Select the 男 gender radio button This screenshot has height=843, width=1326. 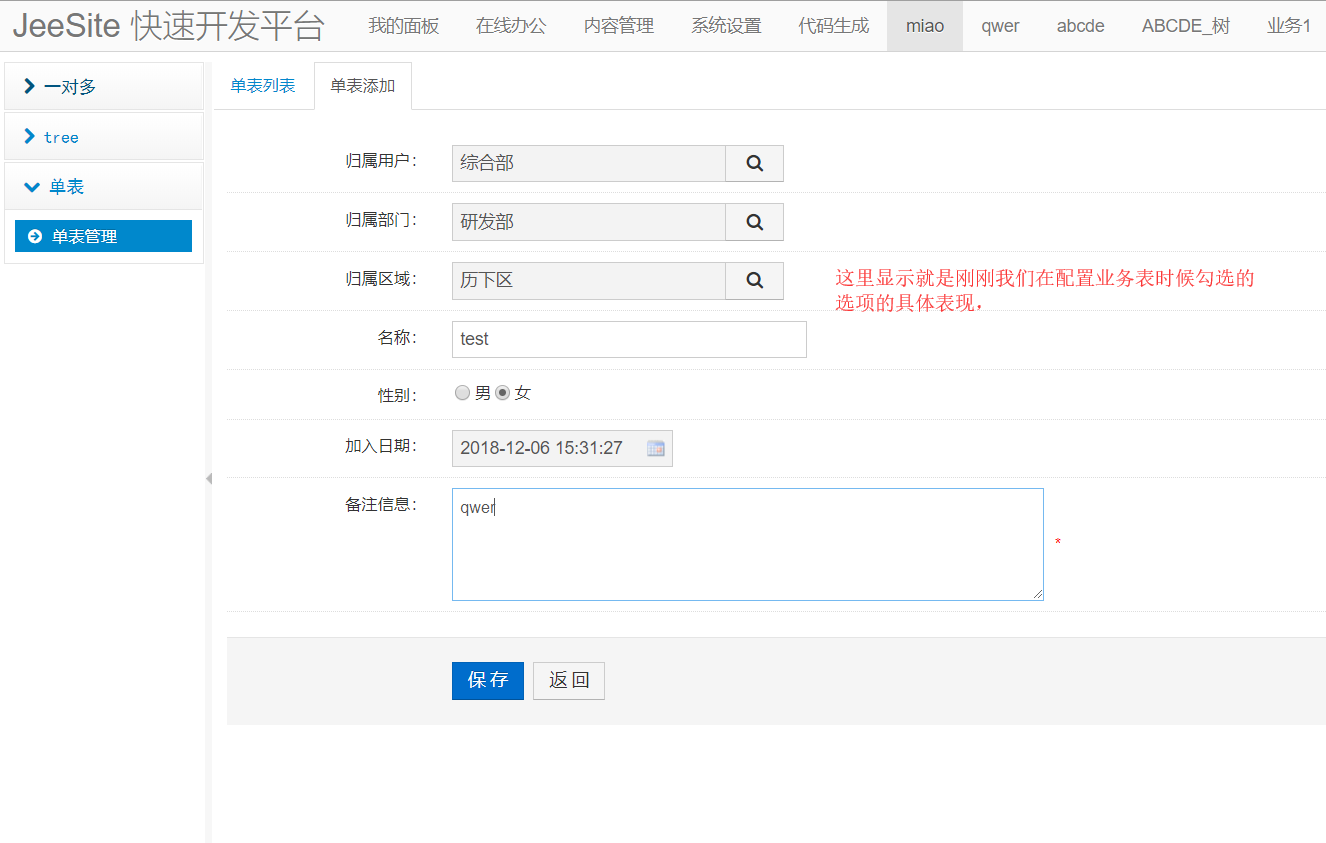coord(462,392)
